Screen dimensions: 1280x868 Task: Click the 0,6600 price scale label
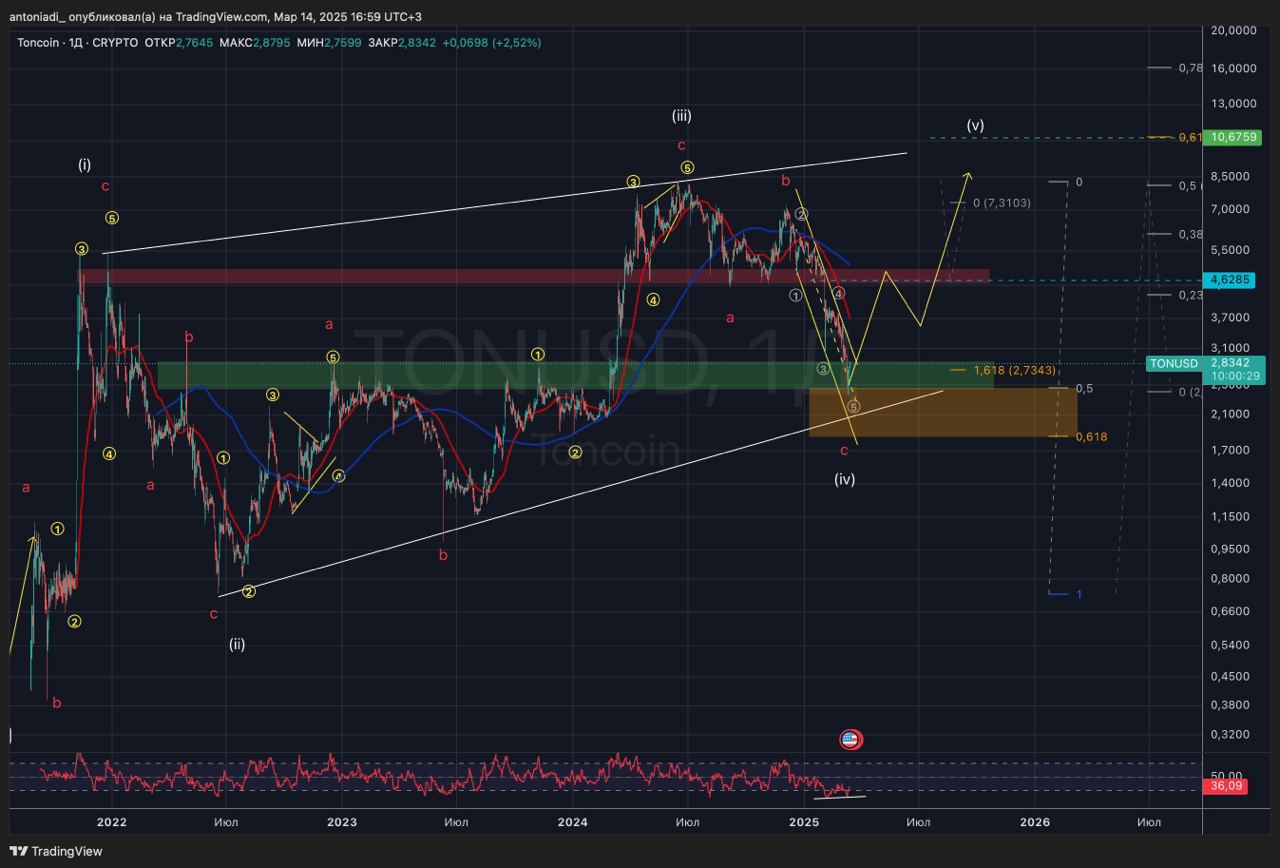pyautogui.click(x=1230, y=611)
